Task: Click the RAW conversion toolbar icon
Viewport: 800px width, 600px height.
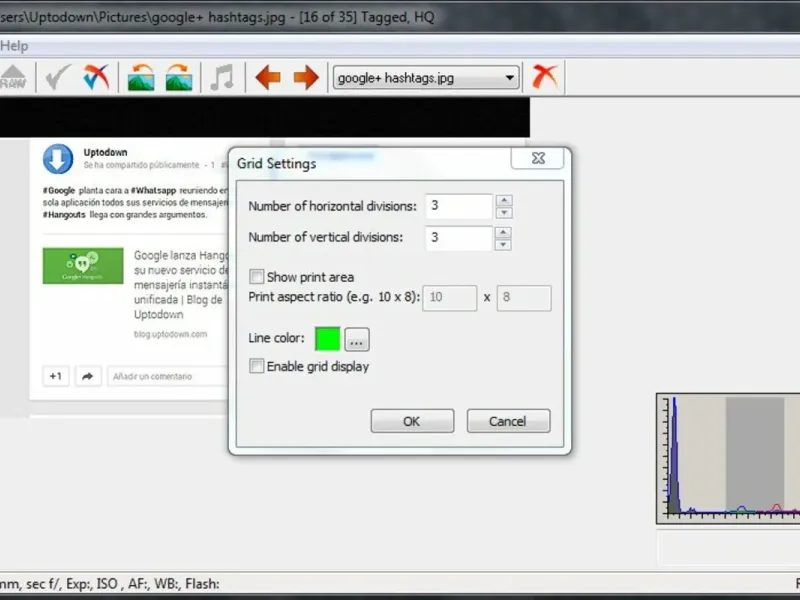Action: click(13, 78)
